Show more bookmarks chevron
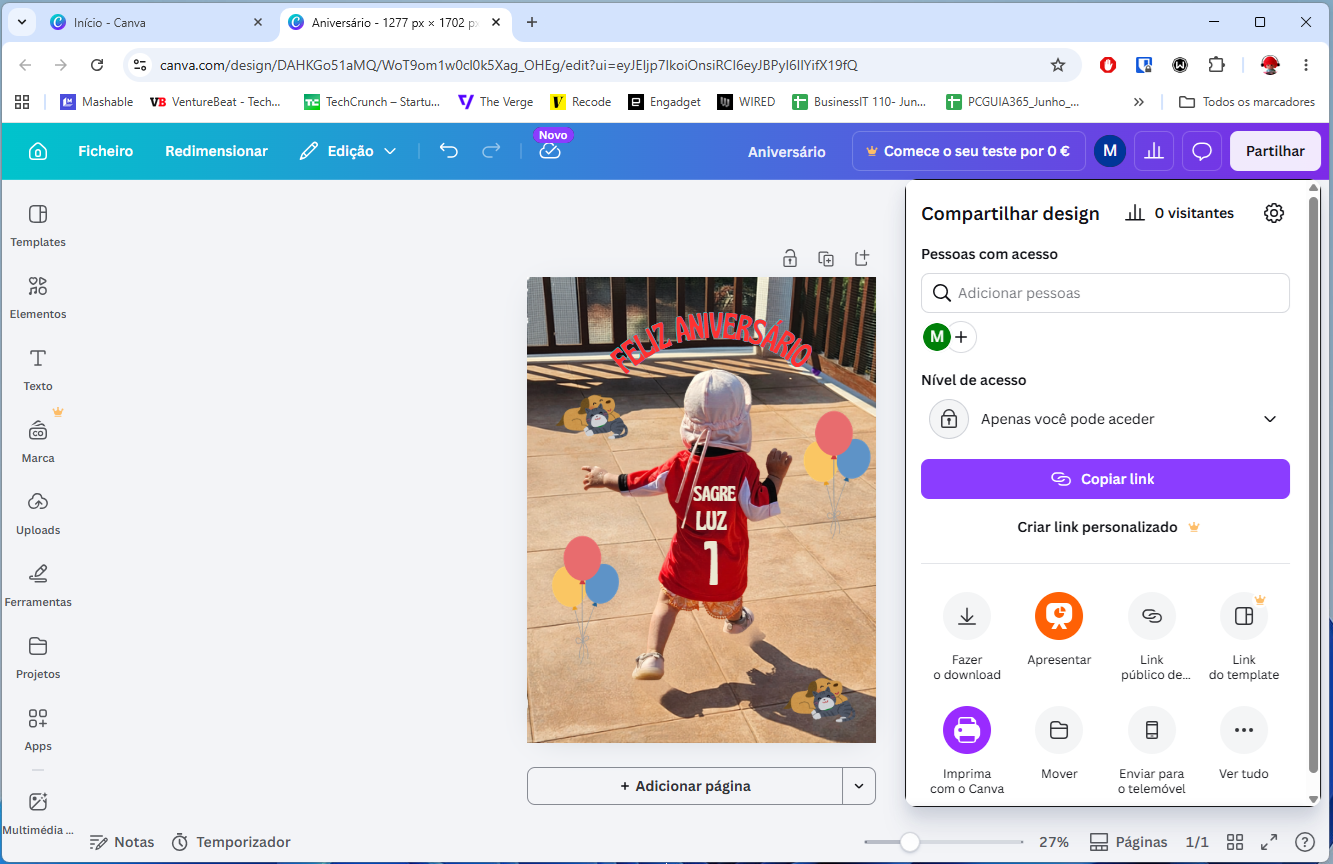Screen dimensions: 1333x864 click(x=1138, y=102)
